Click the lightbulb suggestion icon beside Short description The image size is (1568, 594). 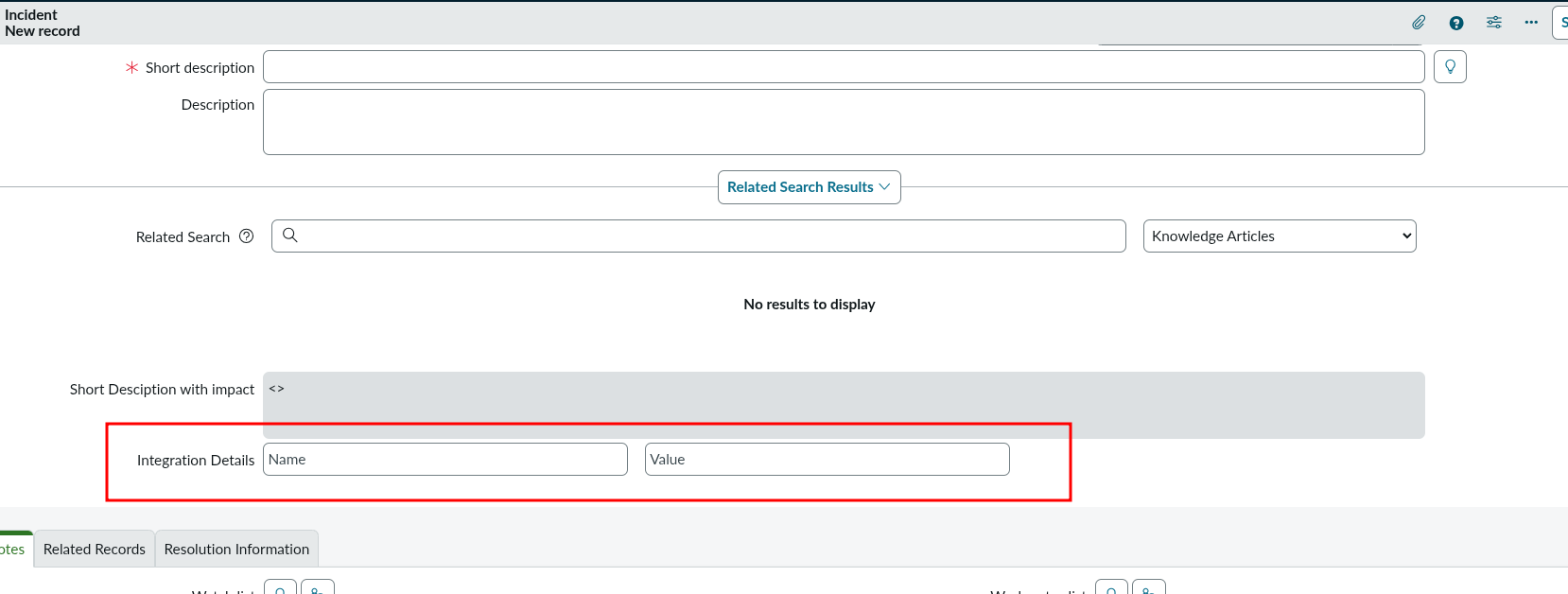(x=1450, y=67)
